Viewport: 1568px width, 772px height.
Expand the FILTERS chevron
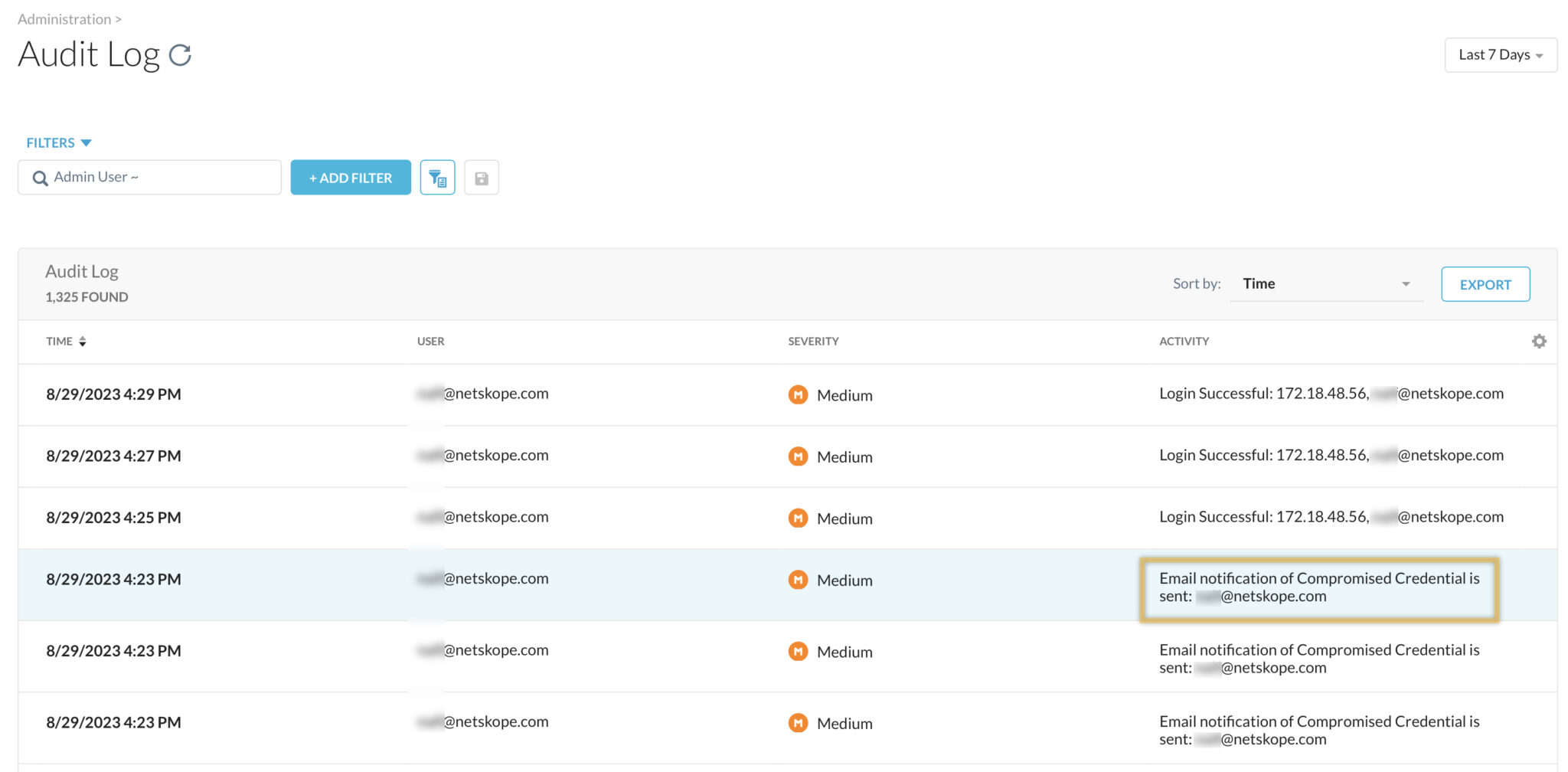(87, 142)
